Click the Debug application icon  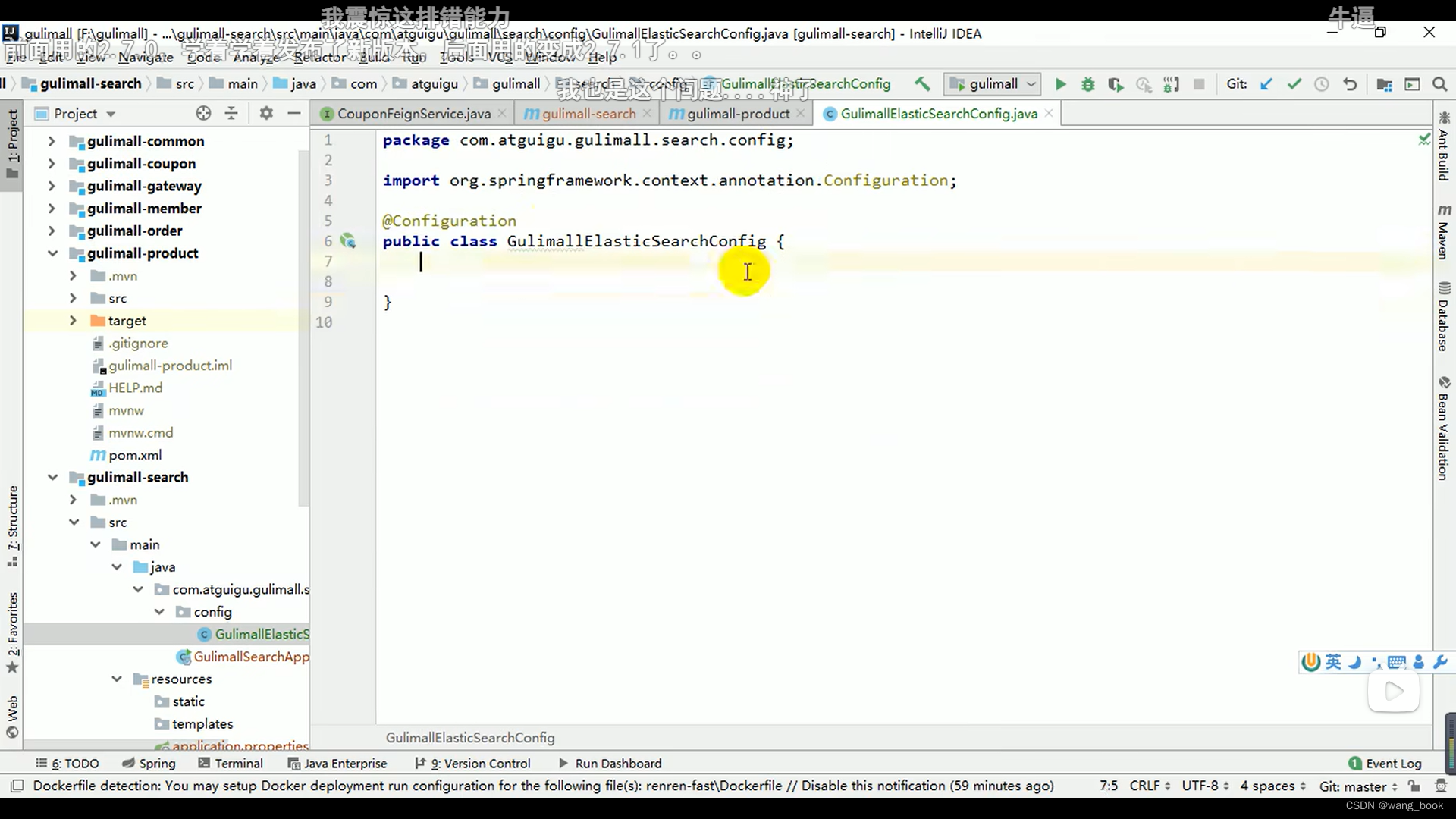coord(1087,84)
